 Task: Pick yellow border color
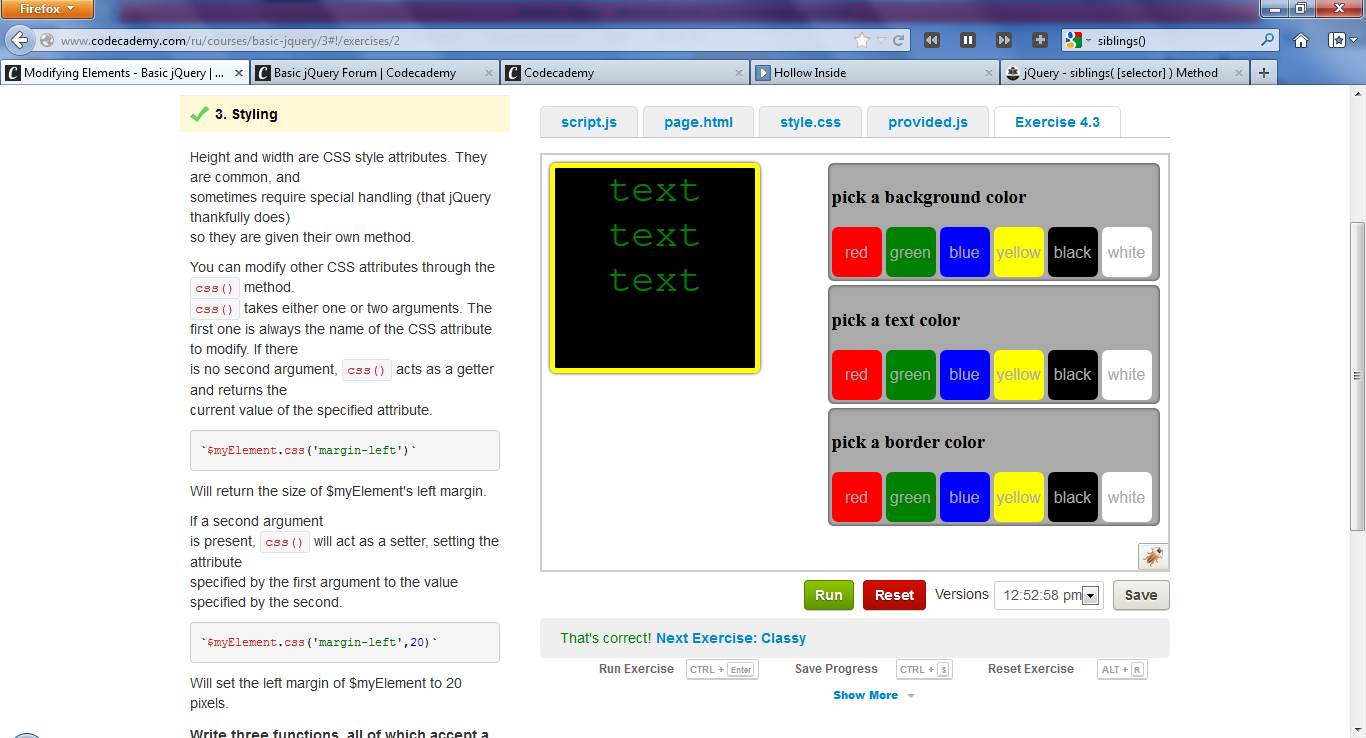1019,497
